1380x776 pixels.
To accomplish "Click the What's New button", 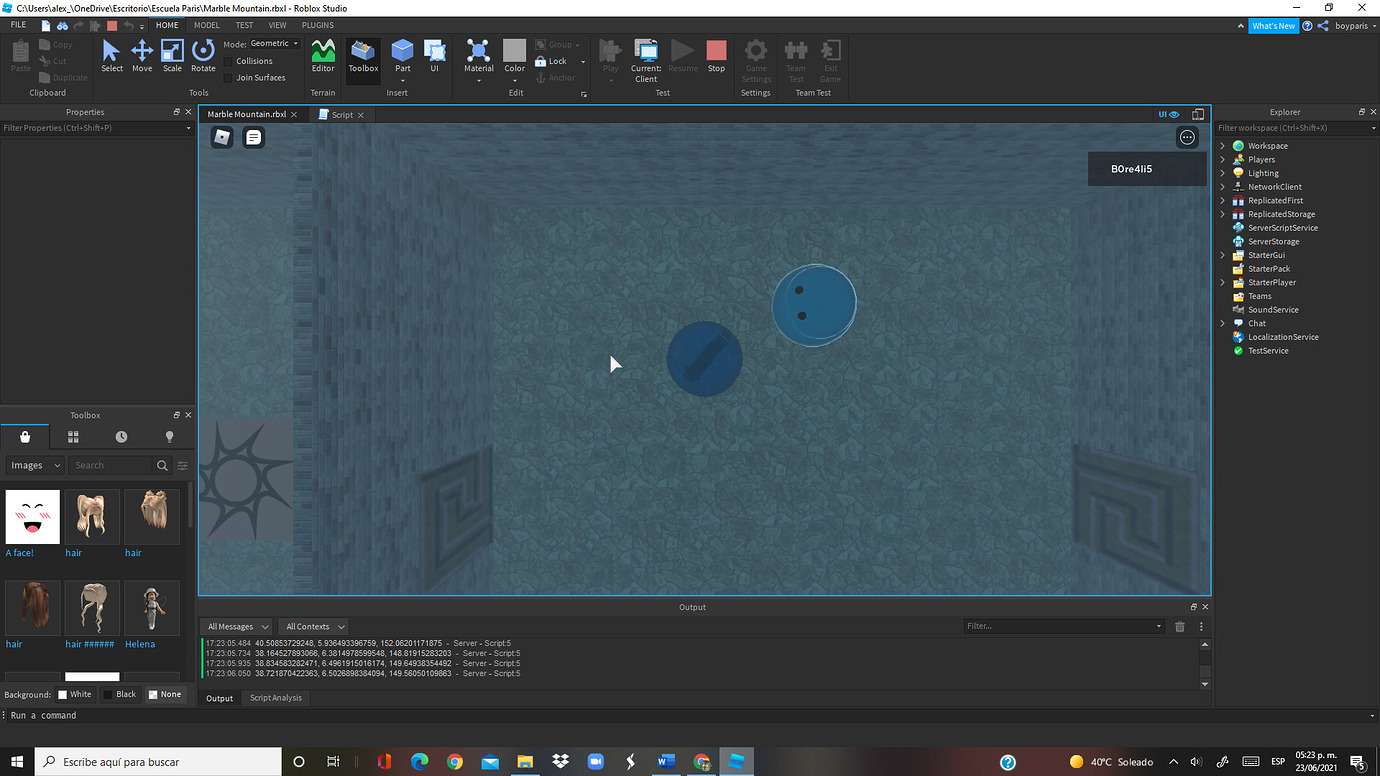I will 1273,26.
